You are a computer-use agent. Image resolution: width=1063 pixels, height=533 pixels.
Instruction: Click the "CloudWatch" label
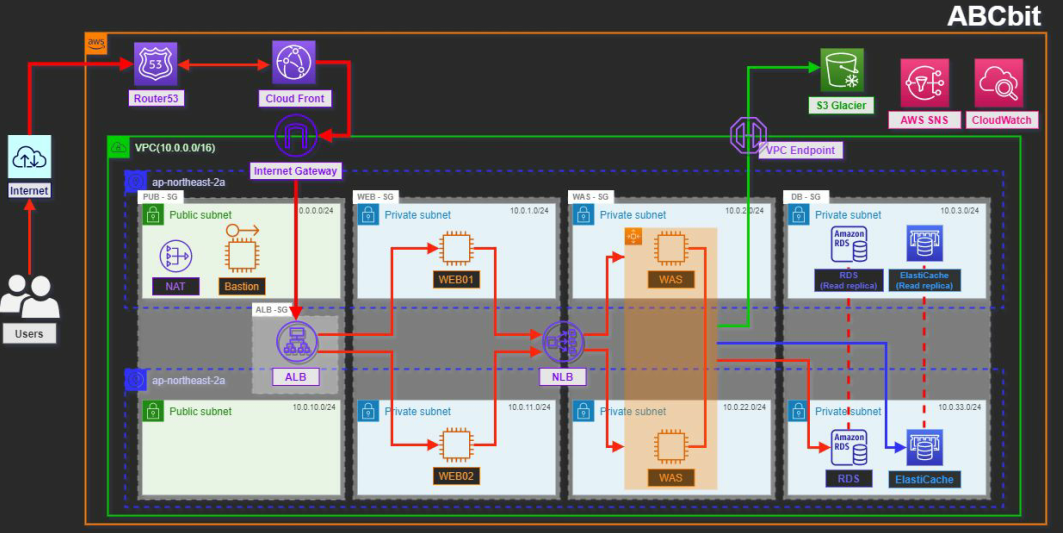tap(1002, 120)
